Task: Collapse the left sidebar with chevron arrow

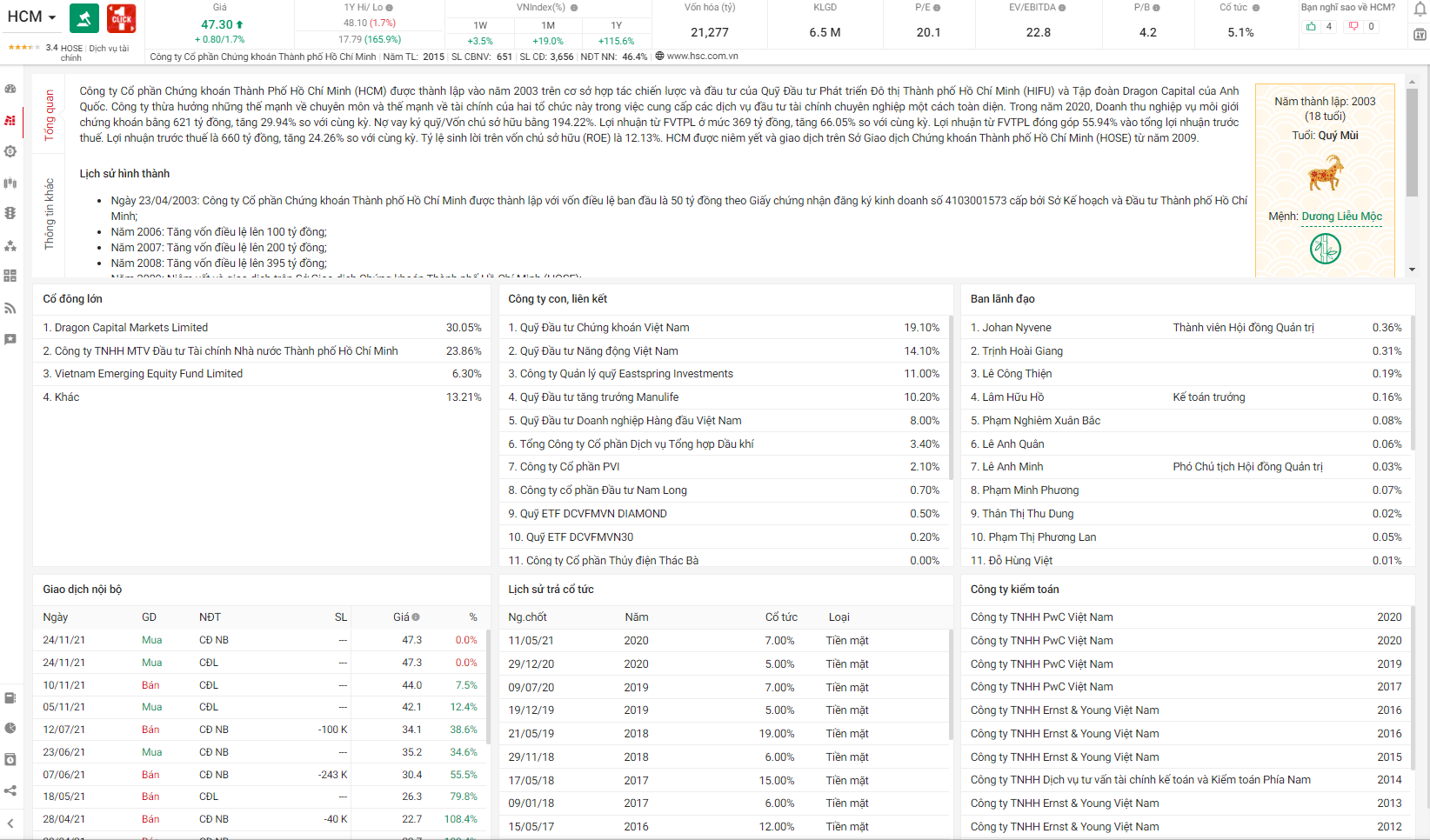Action: pos(10,823)
